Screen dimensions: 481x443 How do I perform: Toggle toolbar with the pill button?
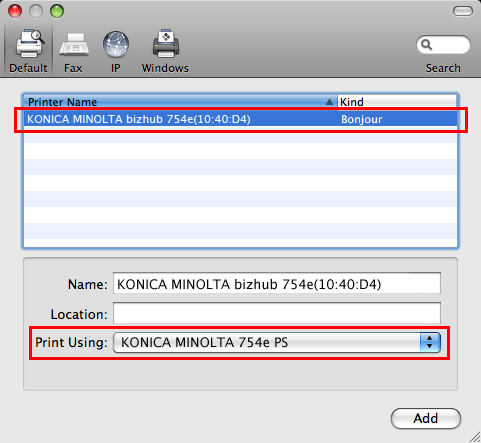click(463, 11)
